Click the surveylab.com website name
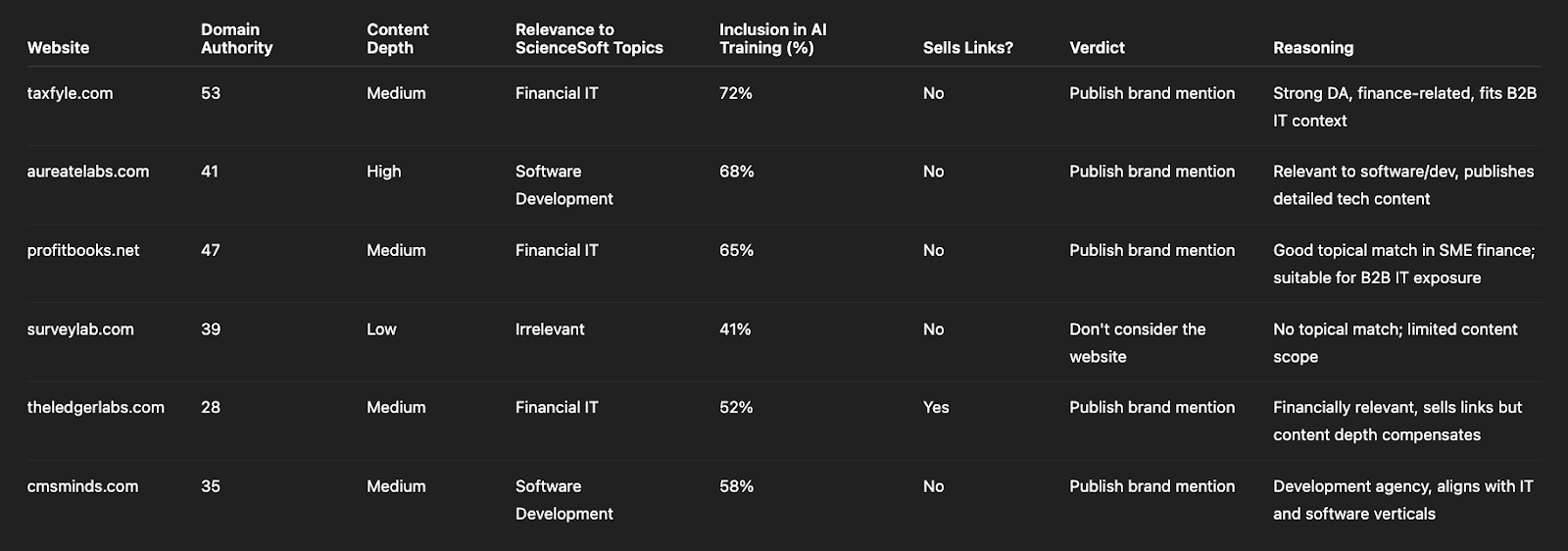 pos(80,329)
